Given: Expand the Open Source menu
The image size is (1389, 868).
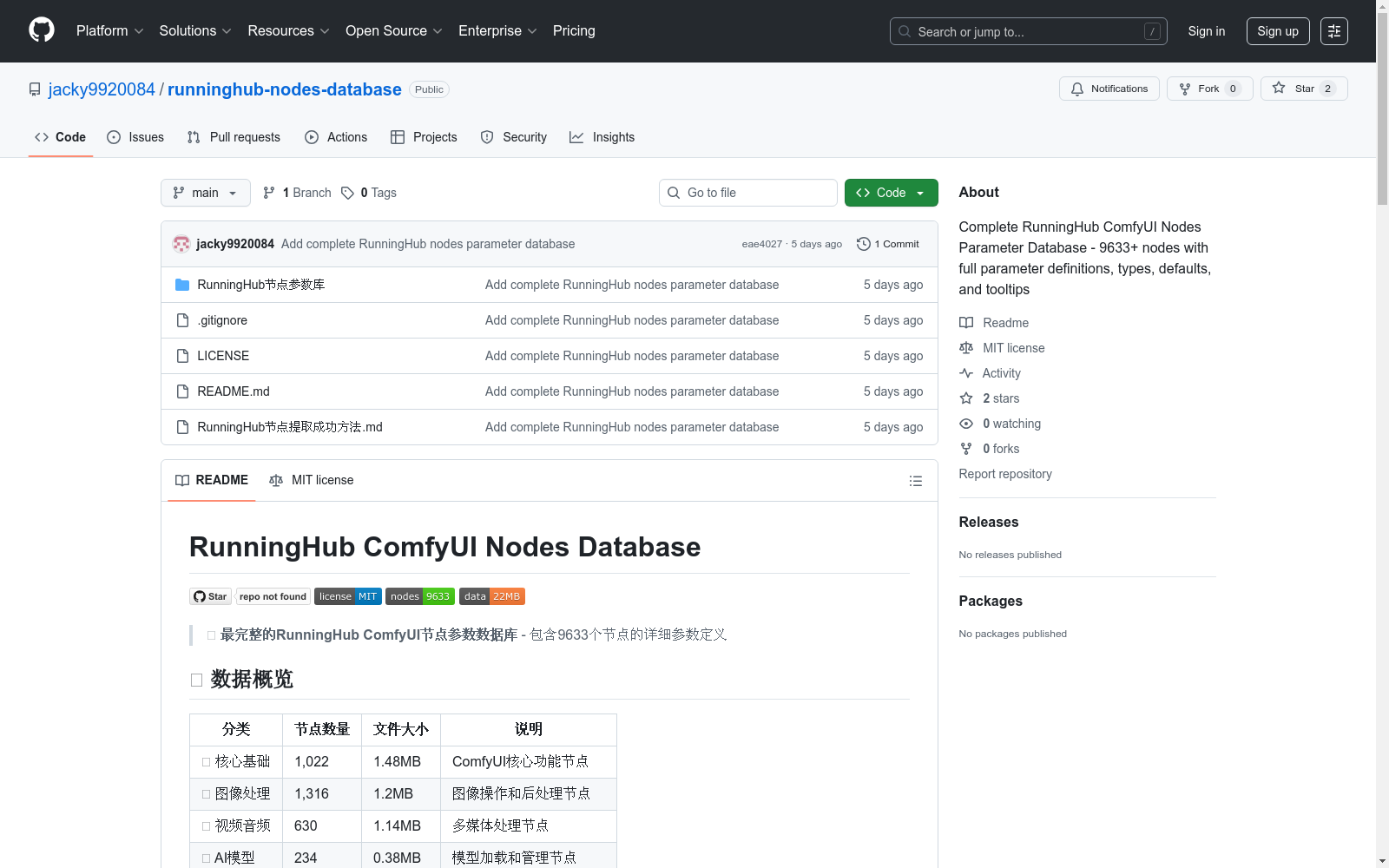Looking at the screenshot, I should [394, 31].
